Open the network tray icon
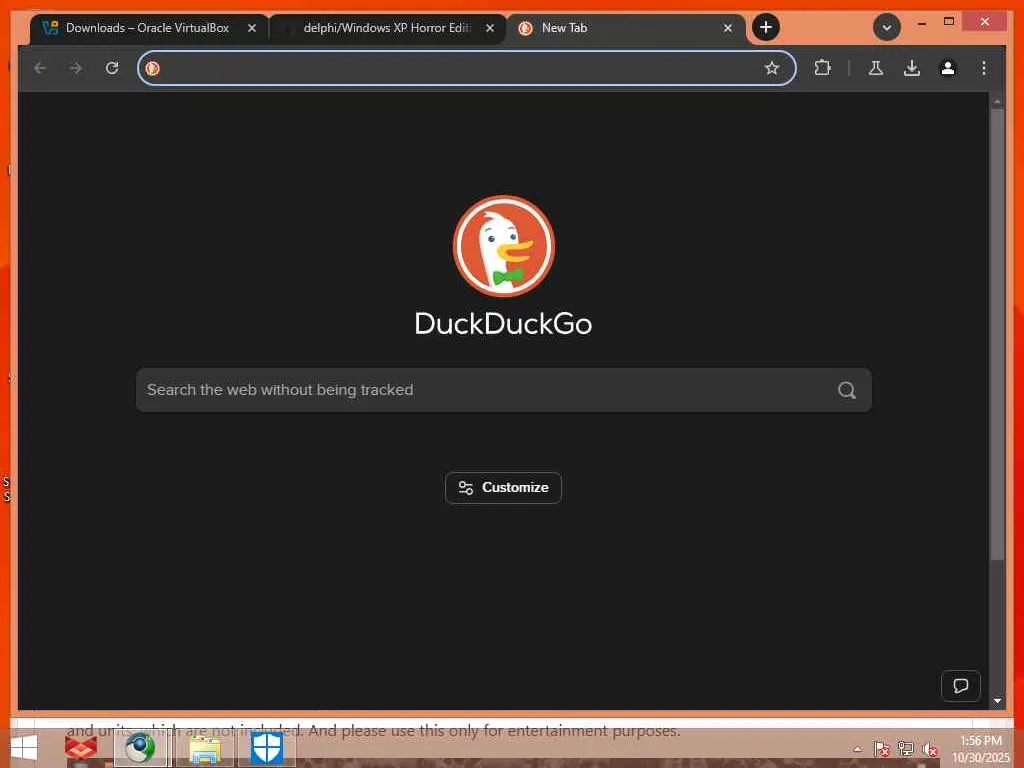This screenshot has width=1024, height=768. 905,749
